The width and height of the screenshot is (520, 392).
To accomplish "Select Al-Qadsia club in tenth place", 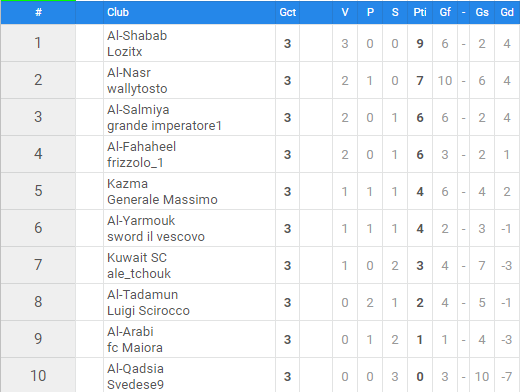I will coord(135,369).
